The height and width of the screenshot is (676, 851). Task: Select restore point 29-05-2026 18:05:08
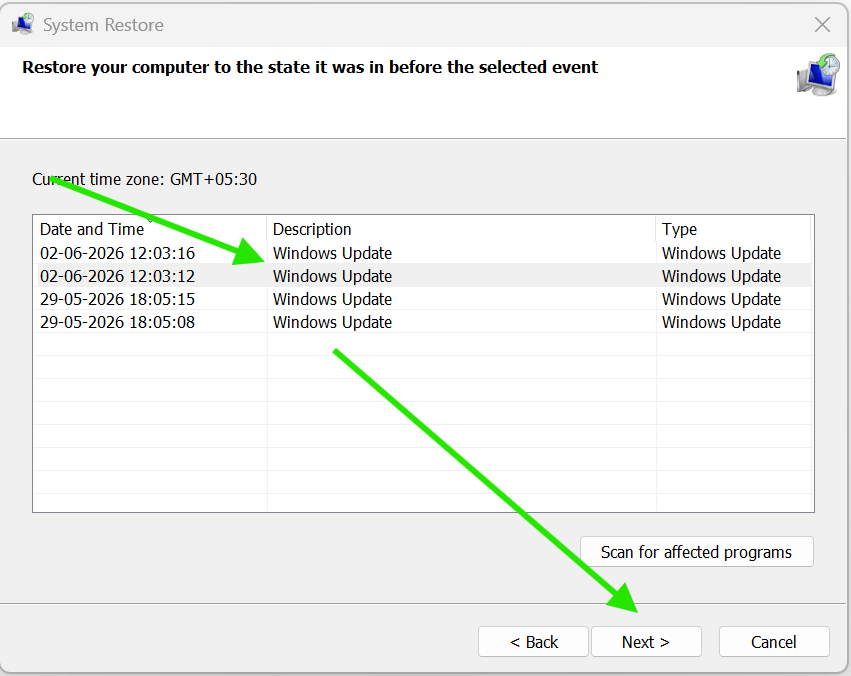click(x=423, y=322)
